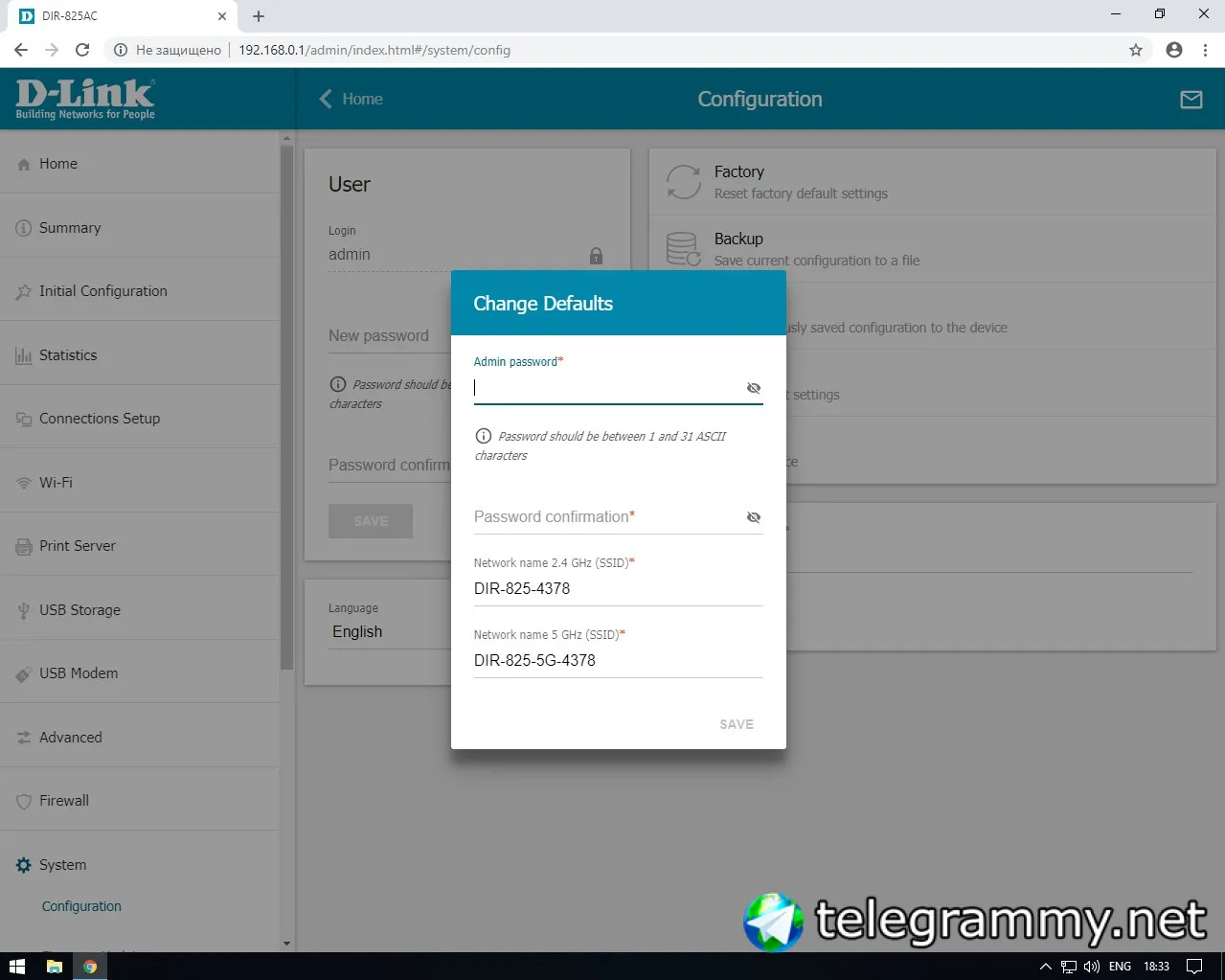The width and height of the screenshot is (1225, 980).
Task: Open Statistics menu item
Action: click(x=140, y=354)
